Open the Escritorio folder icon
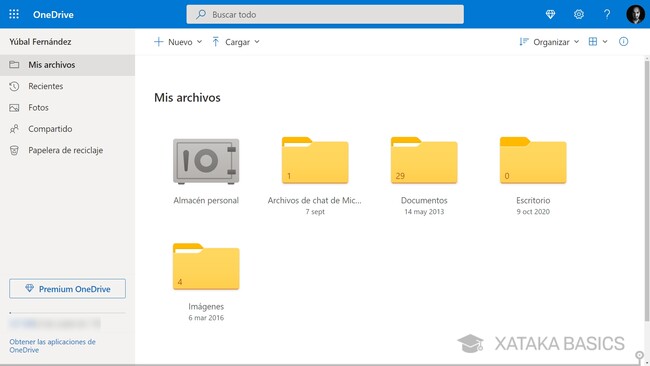 [533, 160]
